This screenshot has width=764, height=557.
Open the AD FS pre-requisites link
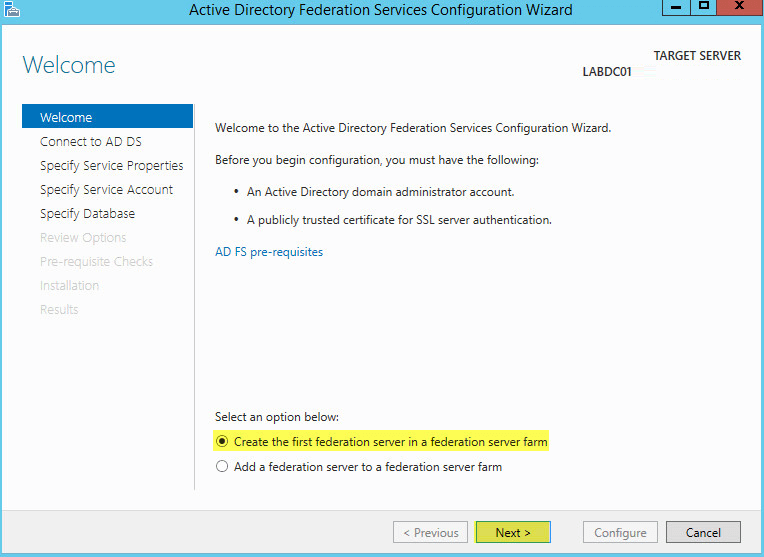point(269,252)
